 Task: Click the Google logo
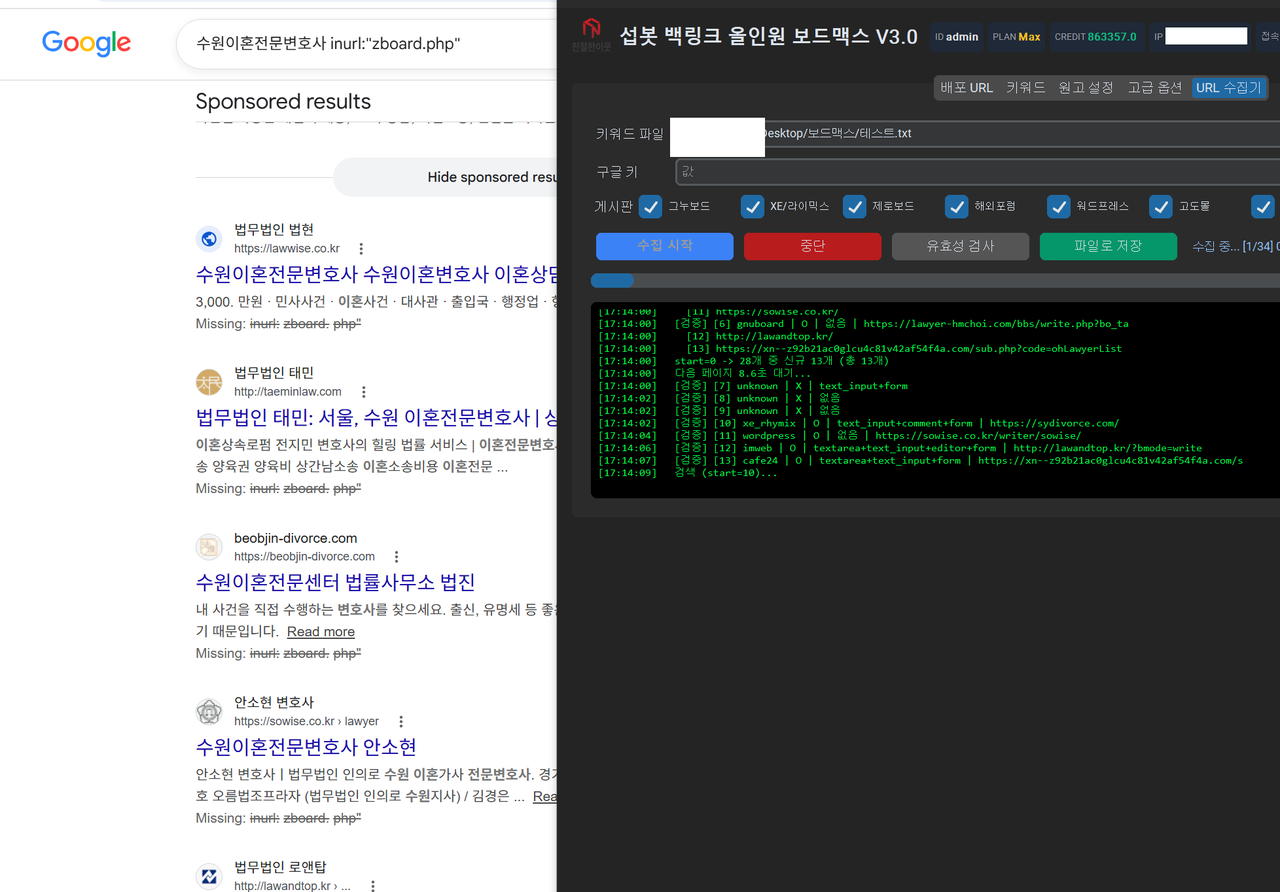[86, 43]
